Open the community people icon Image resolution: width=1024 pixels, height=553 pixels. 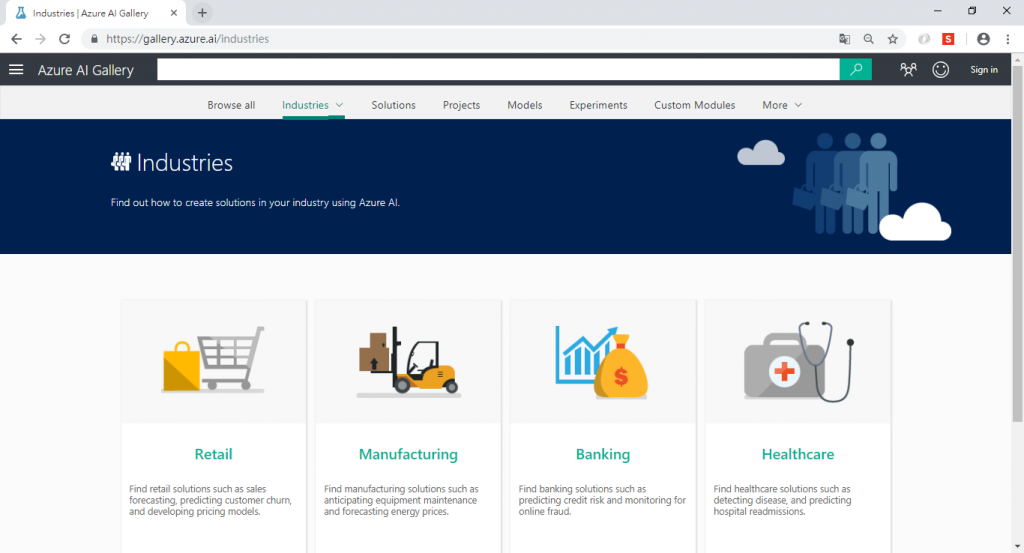click(908, 70)
